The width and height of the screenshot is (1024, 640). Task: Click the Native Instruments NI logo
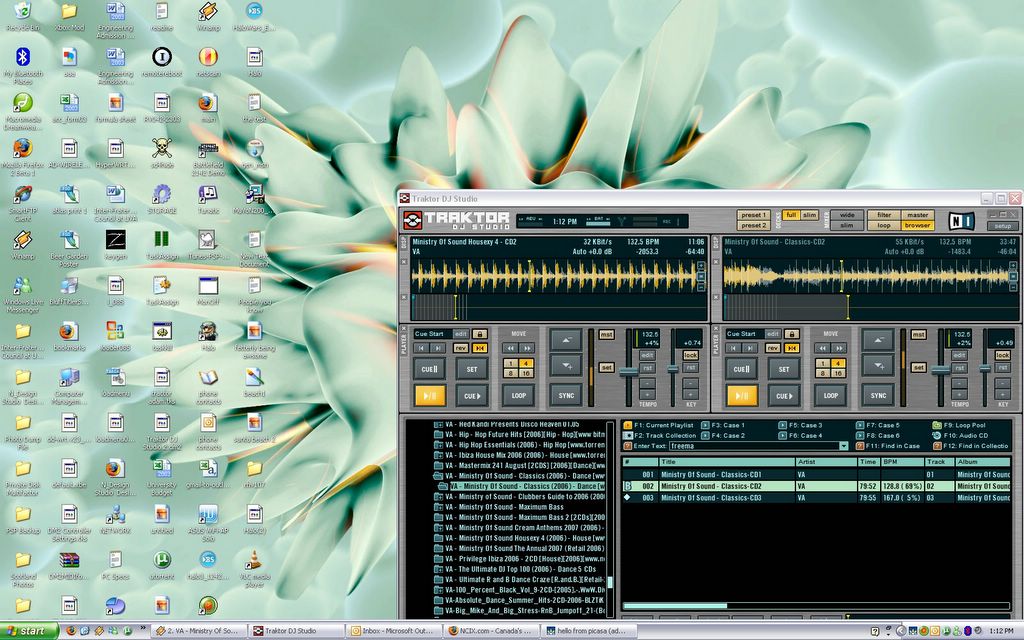961,221
